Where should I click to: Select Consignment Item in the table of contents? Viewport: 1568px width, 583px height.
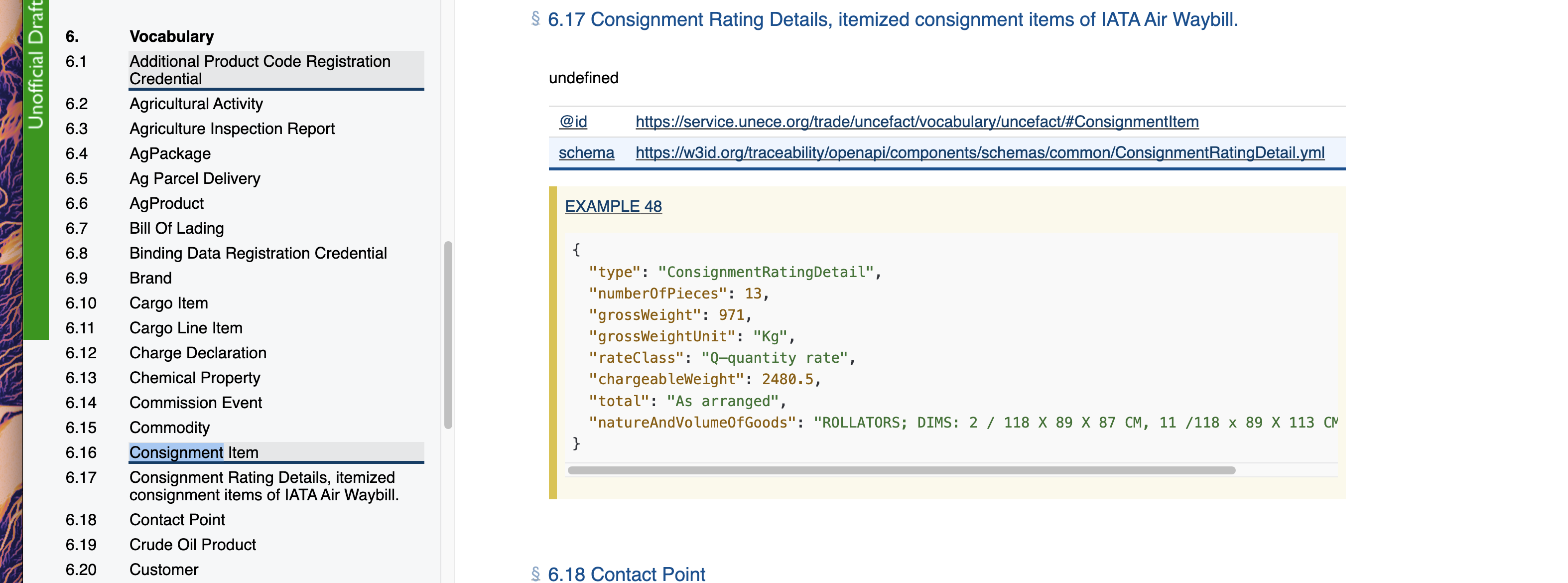pos(194,452)
